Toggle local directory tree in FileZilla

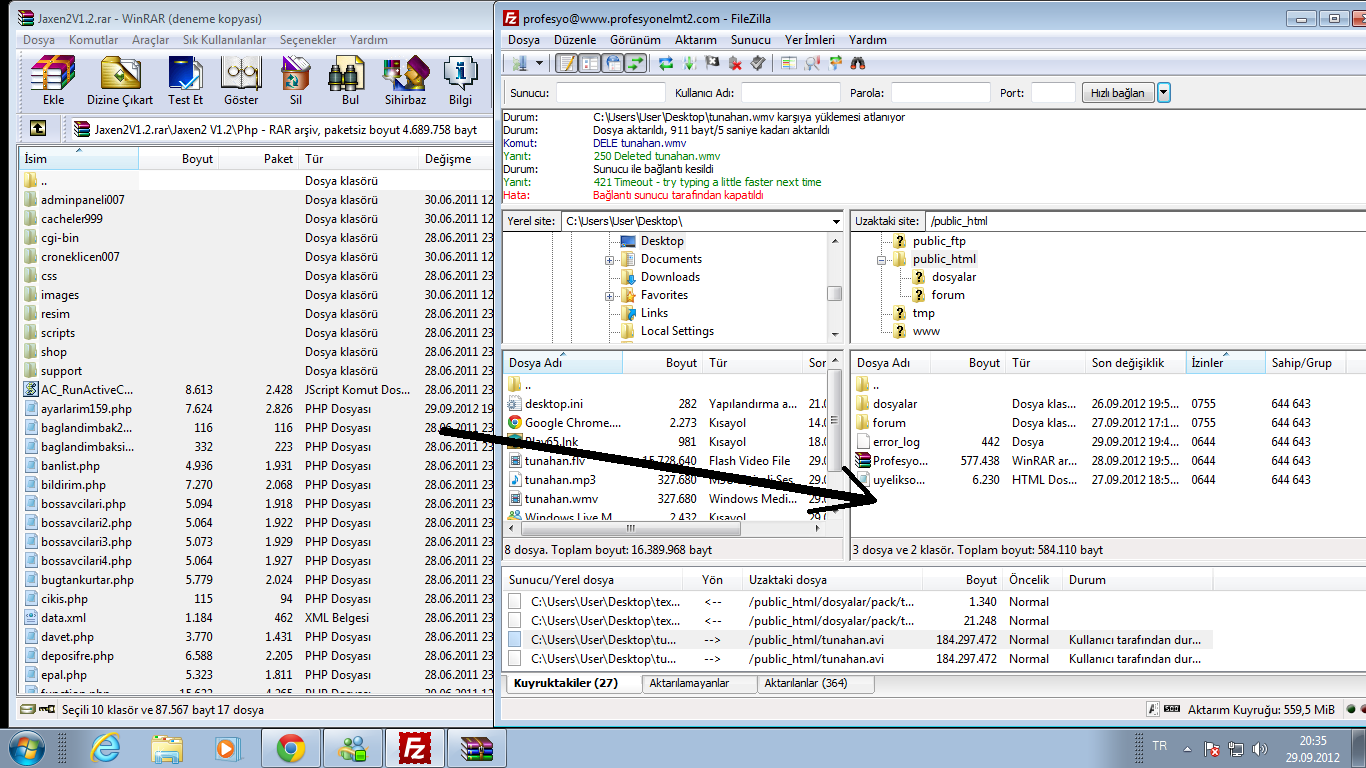click(590, 63)
